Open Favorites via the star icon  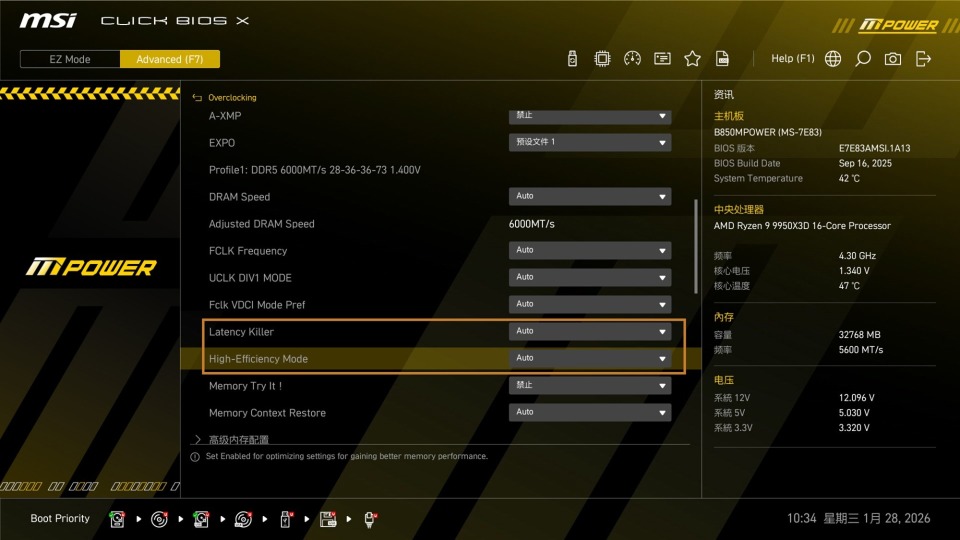tap(692, 59)
